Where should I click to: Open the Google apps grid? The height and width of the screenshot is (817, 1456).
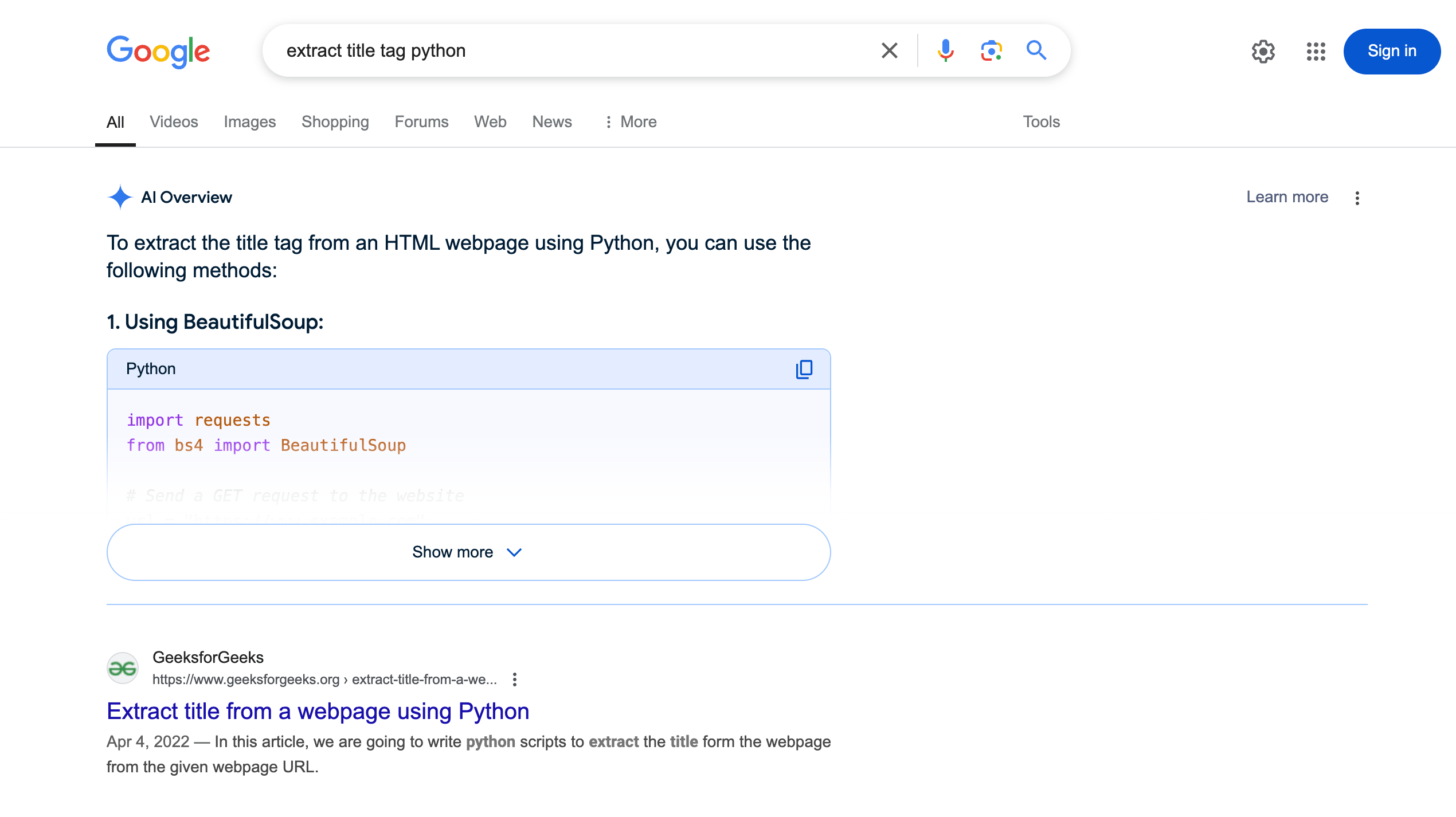tap(1316, 52)
